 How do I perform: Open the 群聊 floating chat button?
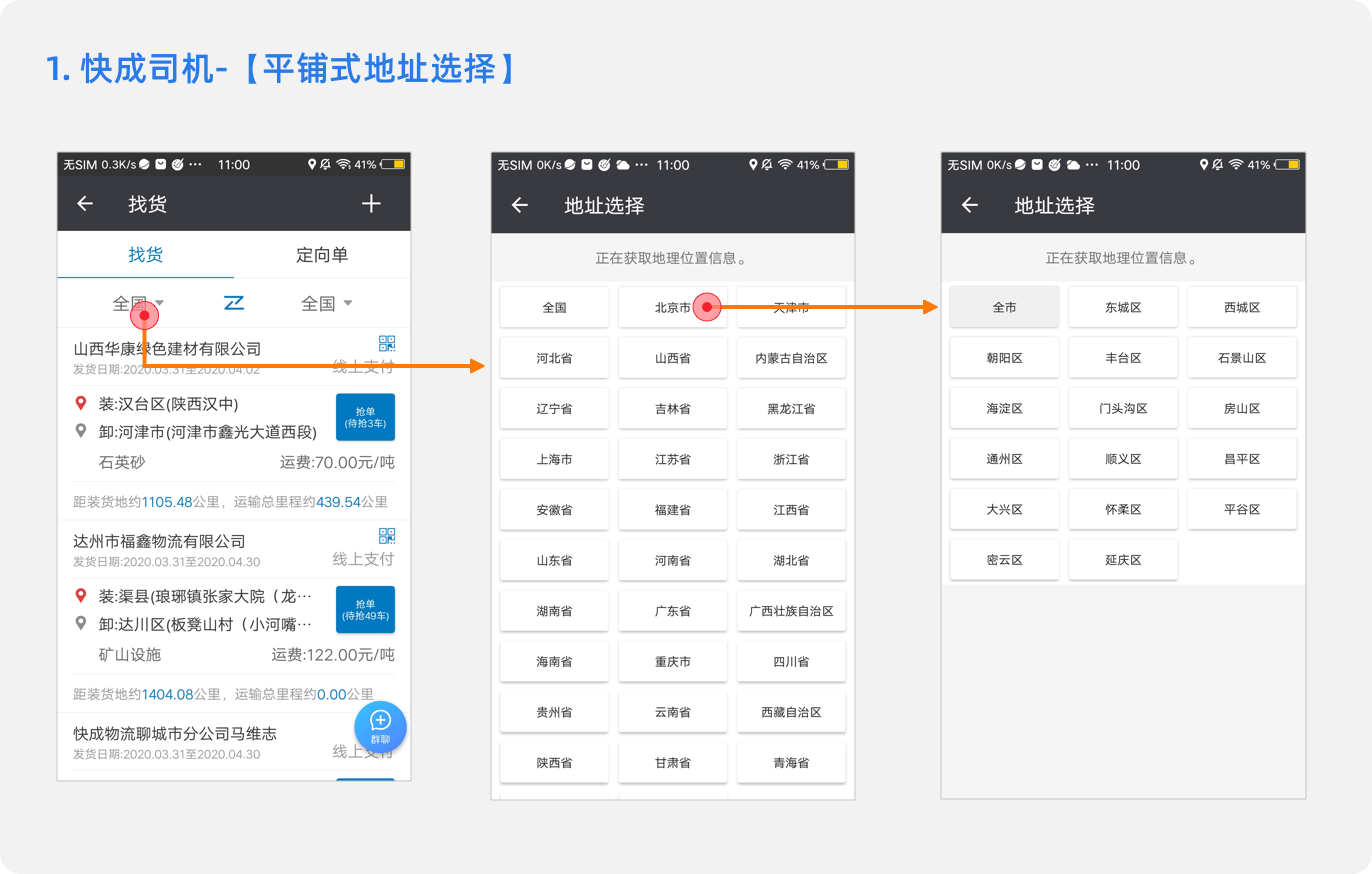point(380,726)
